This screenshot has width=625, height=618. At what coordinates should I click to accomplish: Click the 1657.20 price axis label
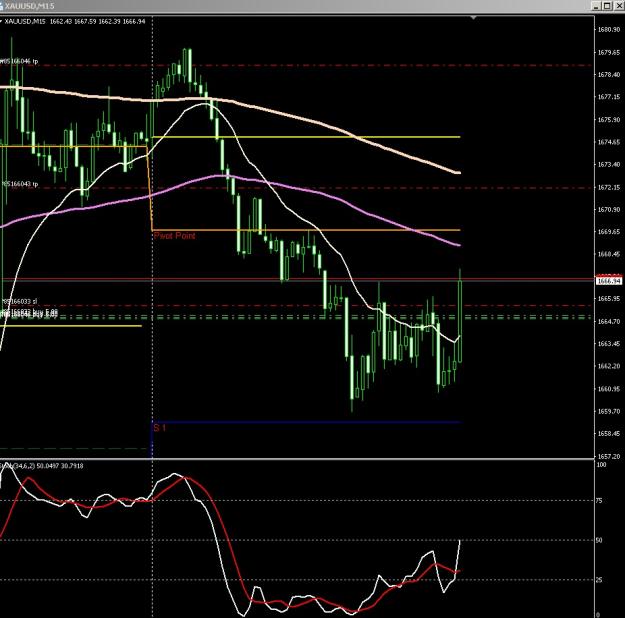click(x=609, y=456)
